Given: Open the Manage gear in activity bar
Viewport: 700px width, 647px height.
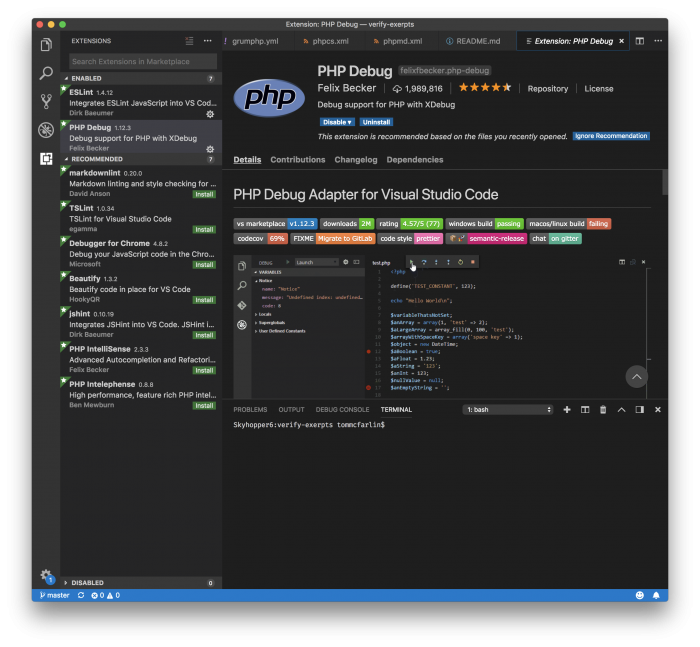Looking at the screenshot, I should pos(46,575).
